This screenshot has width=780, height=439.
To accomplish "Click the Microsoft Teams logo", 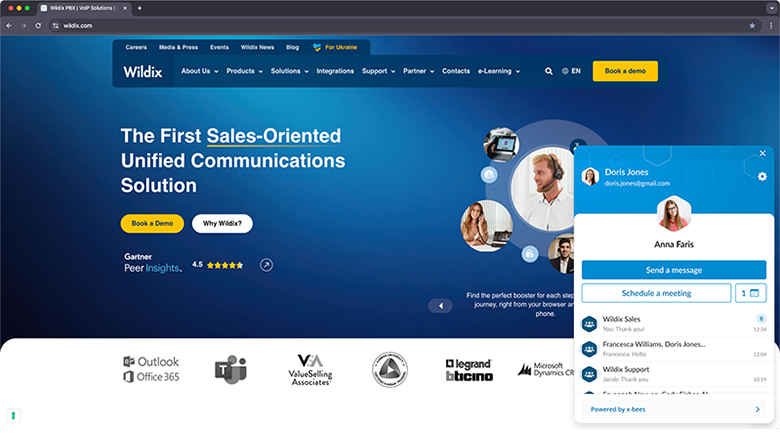I will (x=230, y=369).
